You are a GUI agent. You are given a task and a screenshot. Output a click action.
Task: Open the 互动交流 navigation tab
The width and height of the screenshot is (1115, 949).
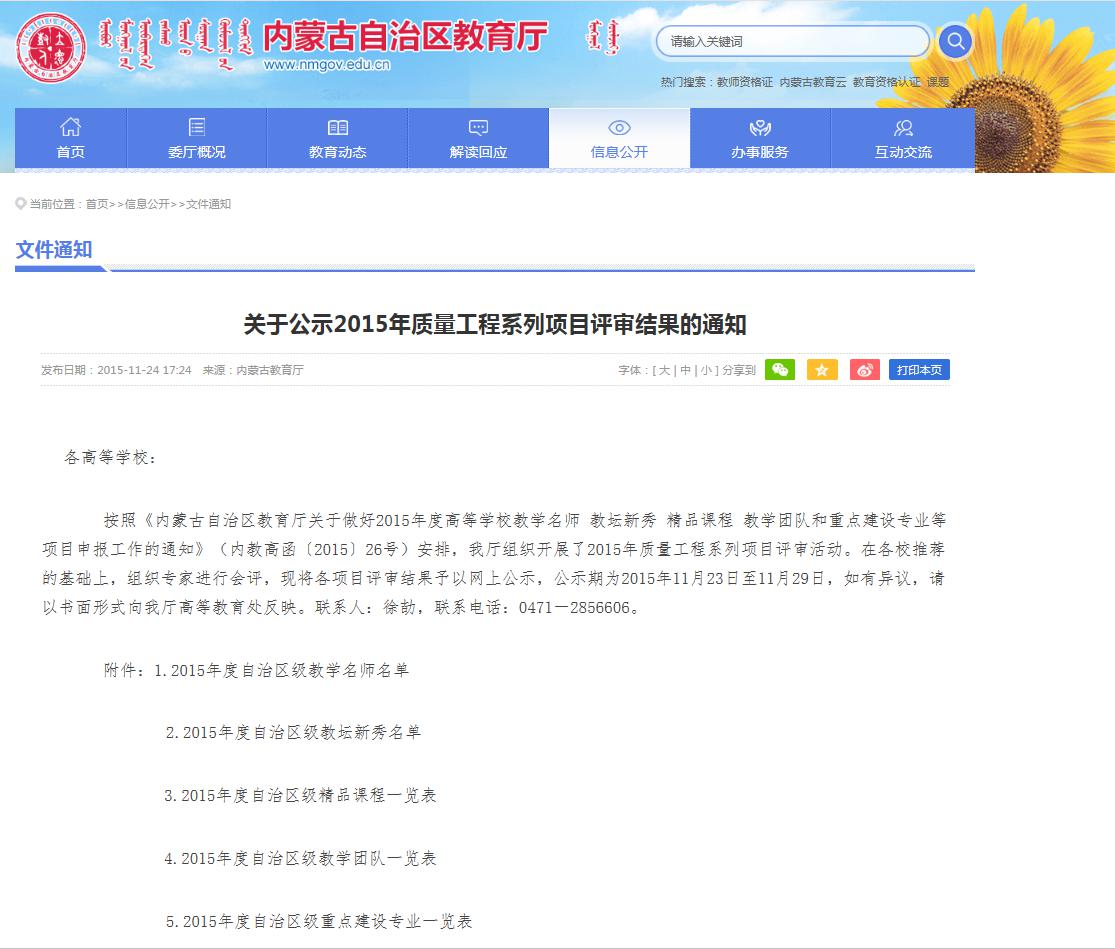click(903, 138)
